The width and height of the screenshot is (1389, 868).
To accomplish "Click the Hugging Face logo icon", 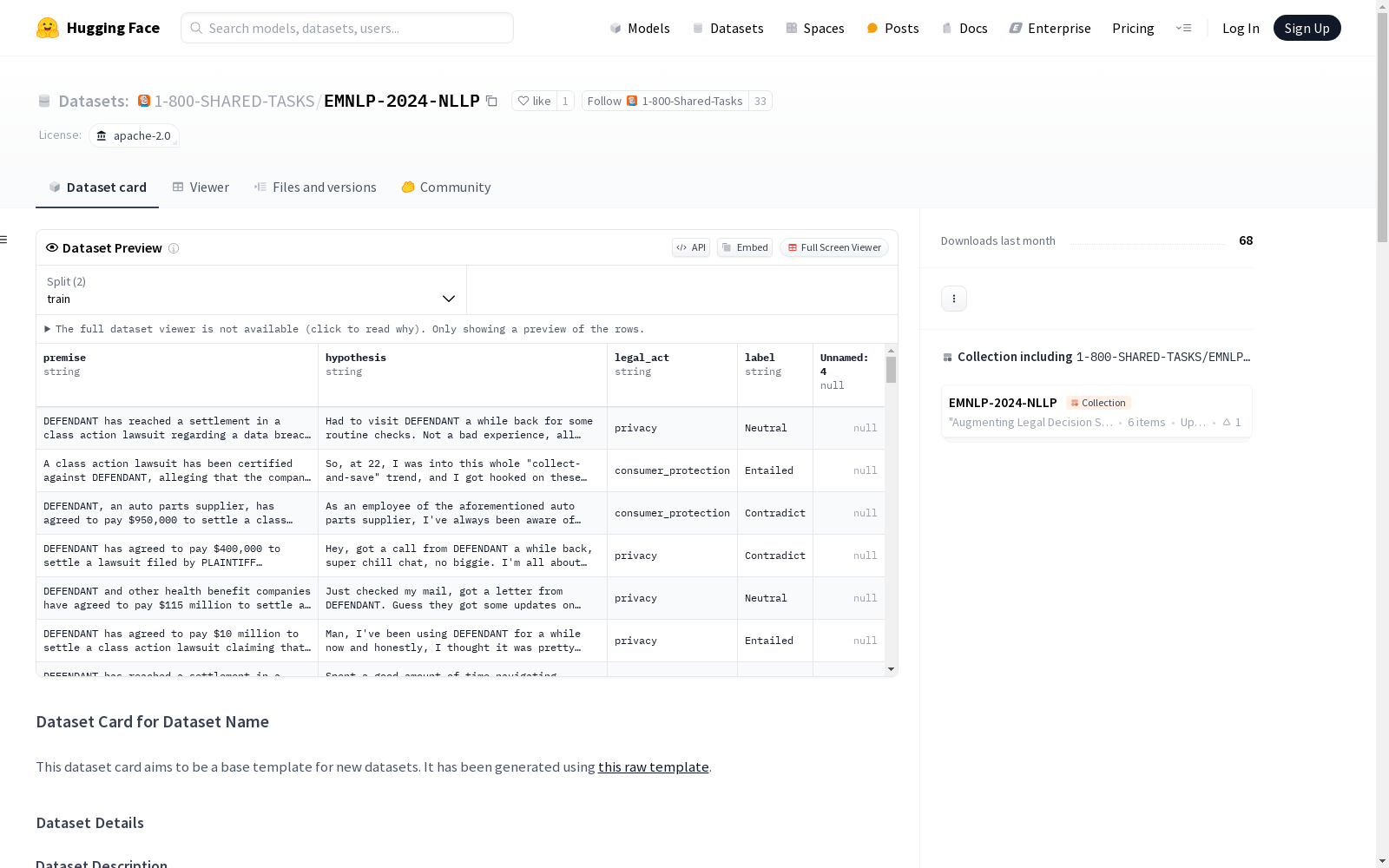I will tap(48, 28).
